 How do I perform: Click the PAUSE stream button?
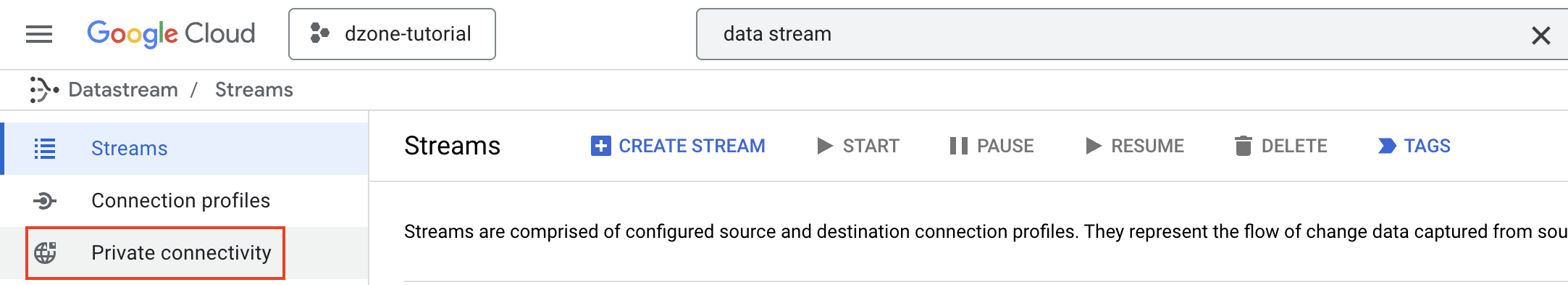(x=991, y=146)
